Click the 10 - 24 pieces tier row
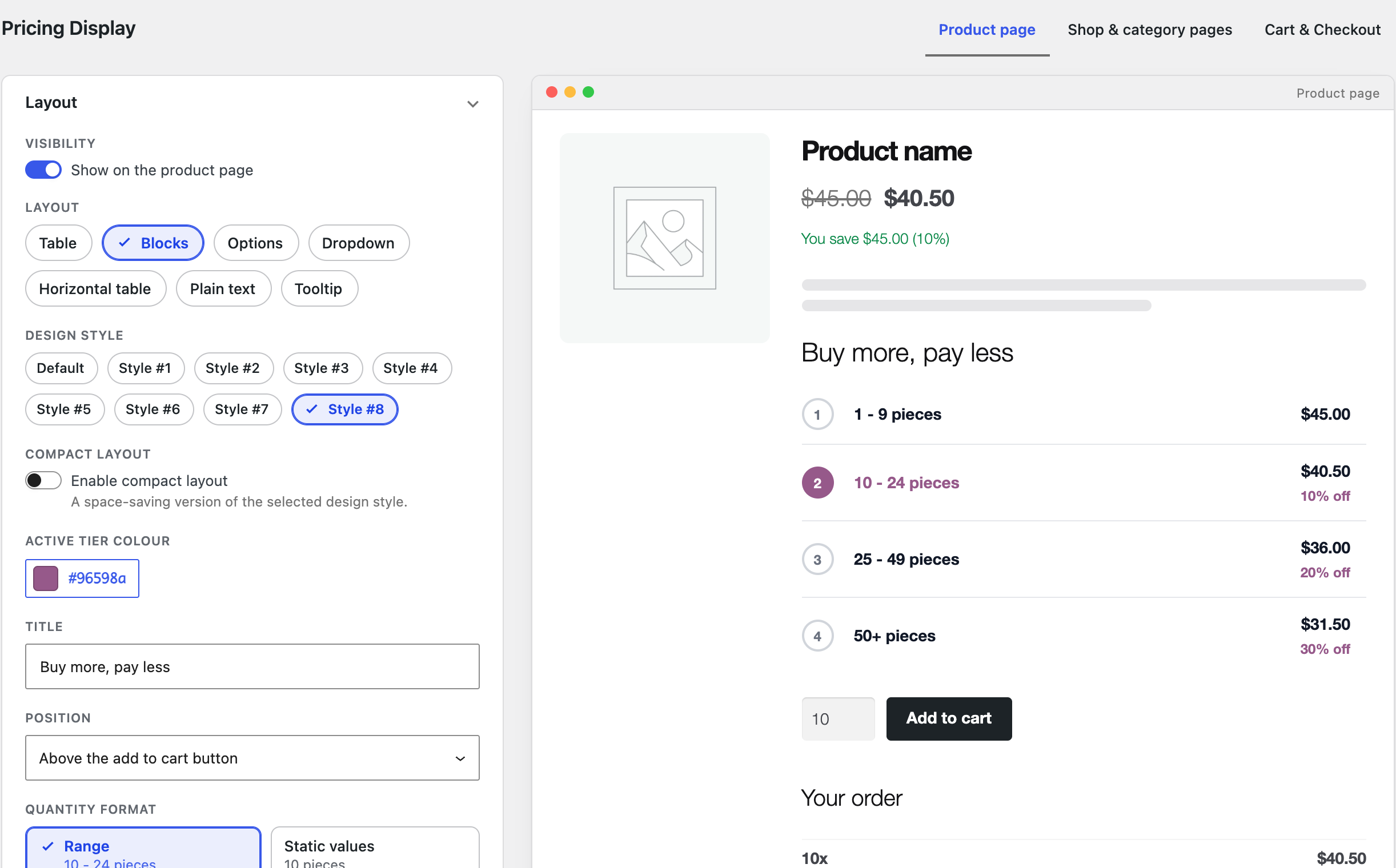Screen dimensions: 1396x868 click(1084, 483)
